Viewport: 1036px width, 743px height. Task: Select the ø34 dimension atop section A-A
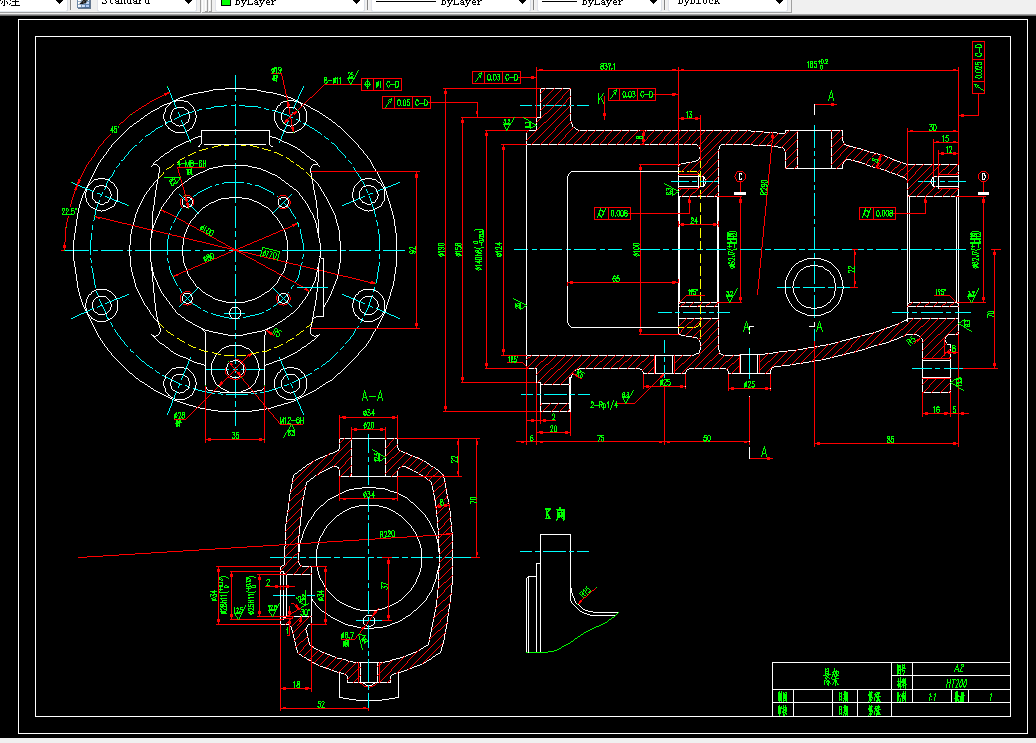click(369, 413)
